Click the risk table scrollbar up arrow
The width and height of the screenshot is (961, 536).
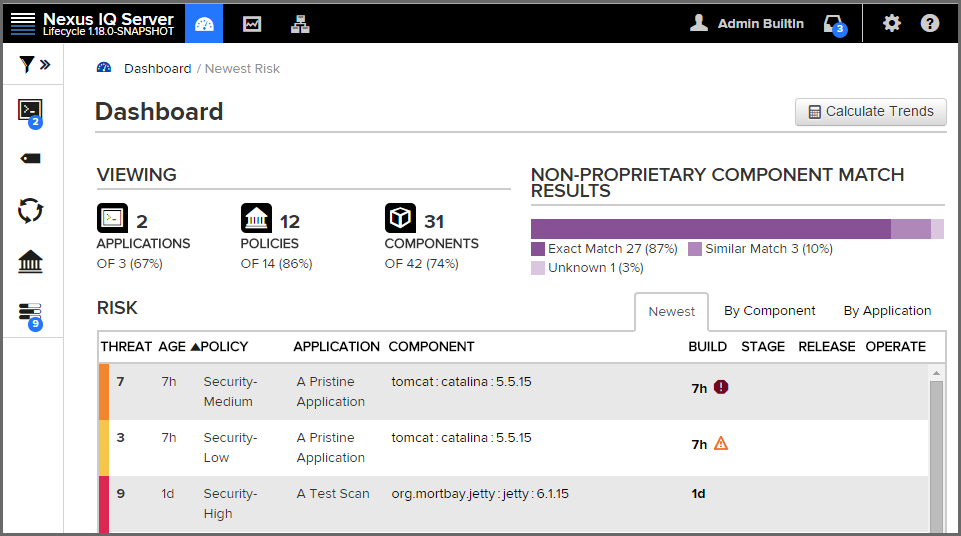[x=936, y=372]
